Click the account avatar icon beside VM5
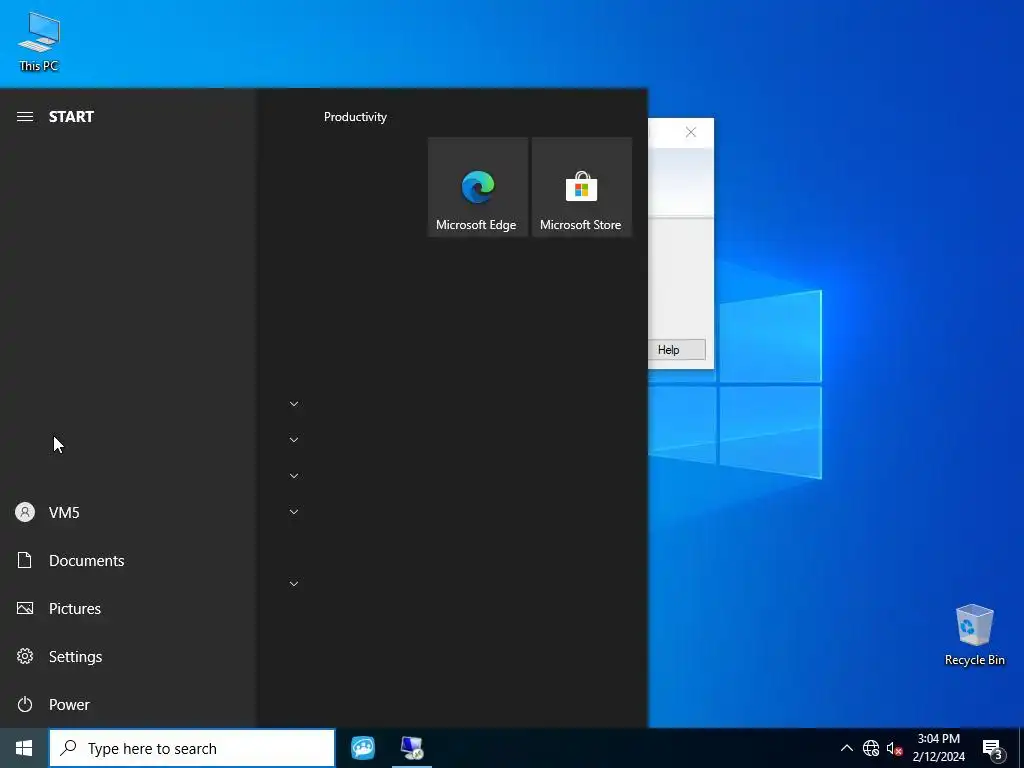1024x768 pixels. (x=25, y=512)
